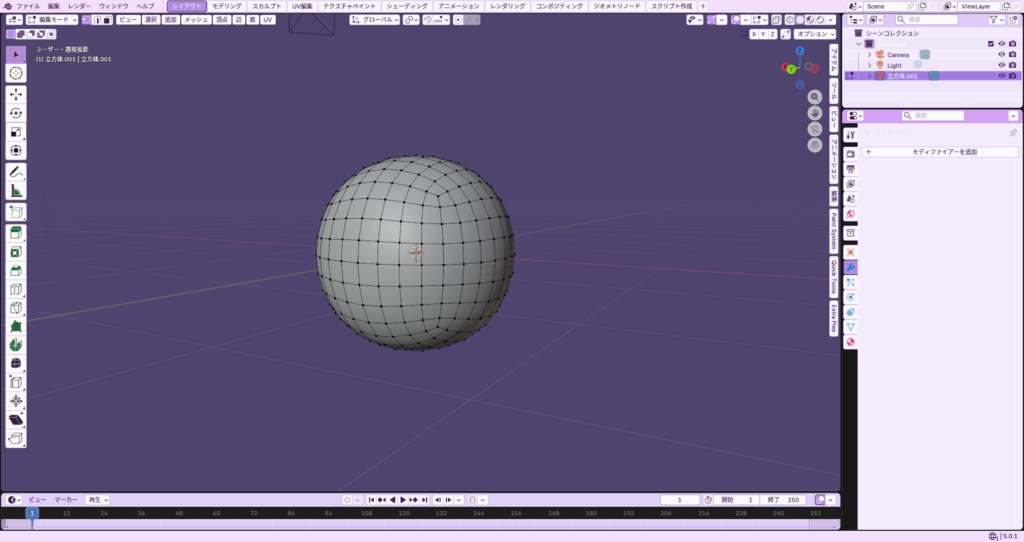
Task: Open the オプション dropdown in viewport
Action: [815, 34]
